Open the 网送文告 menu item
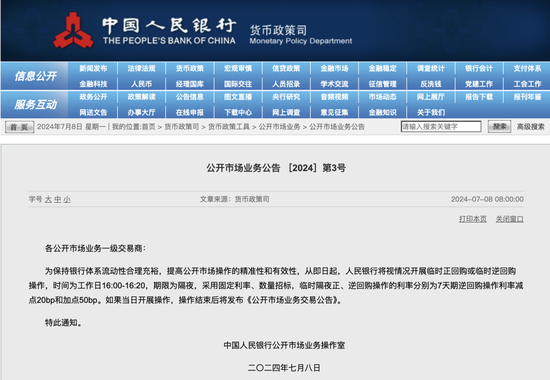 click(93, 112)
